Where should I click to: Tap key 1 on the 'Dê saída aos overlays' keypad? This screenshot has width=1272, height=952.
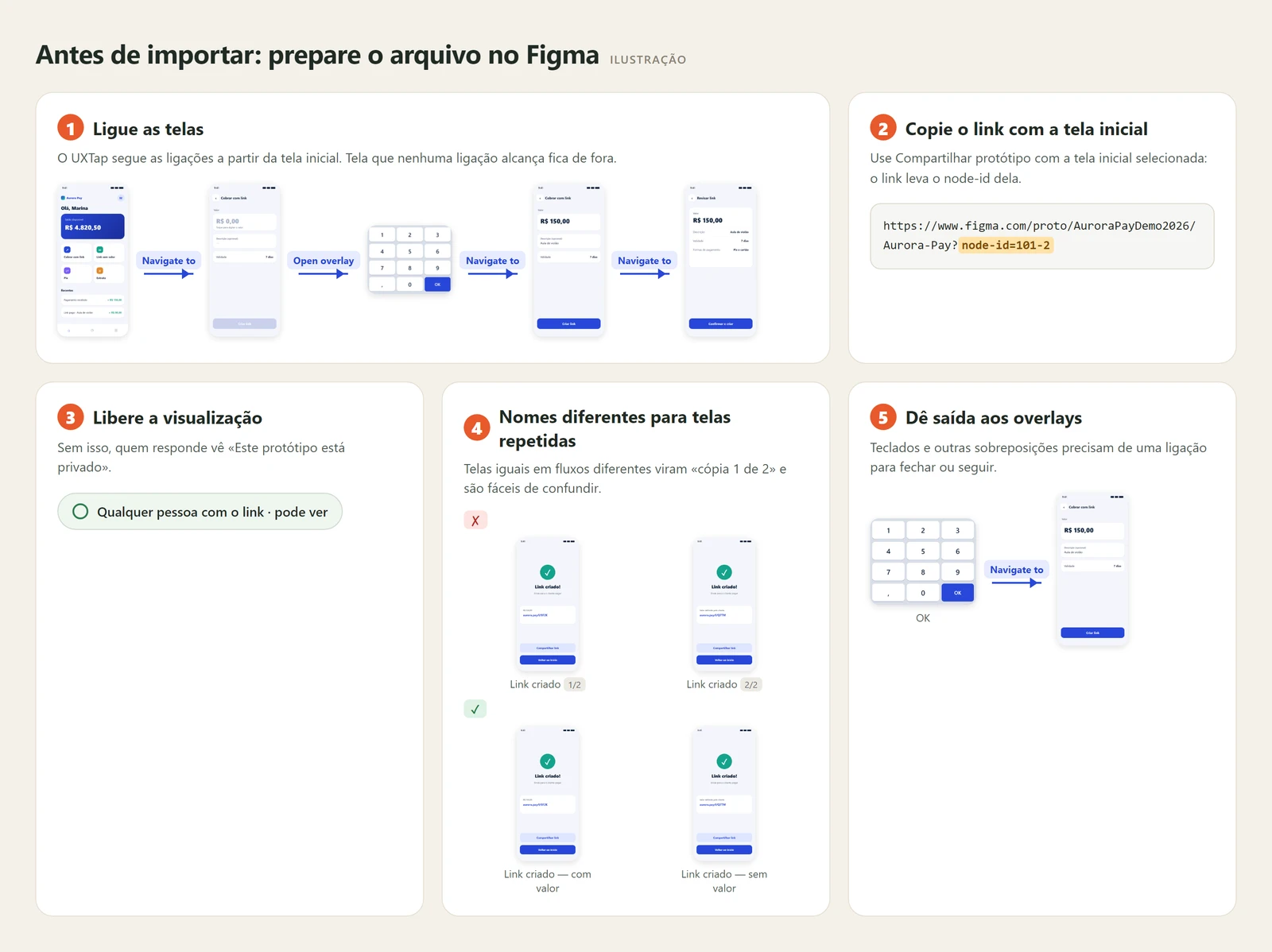point(889,530)
